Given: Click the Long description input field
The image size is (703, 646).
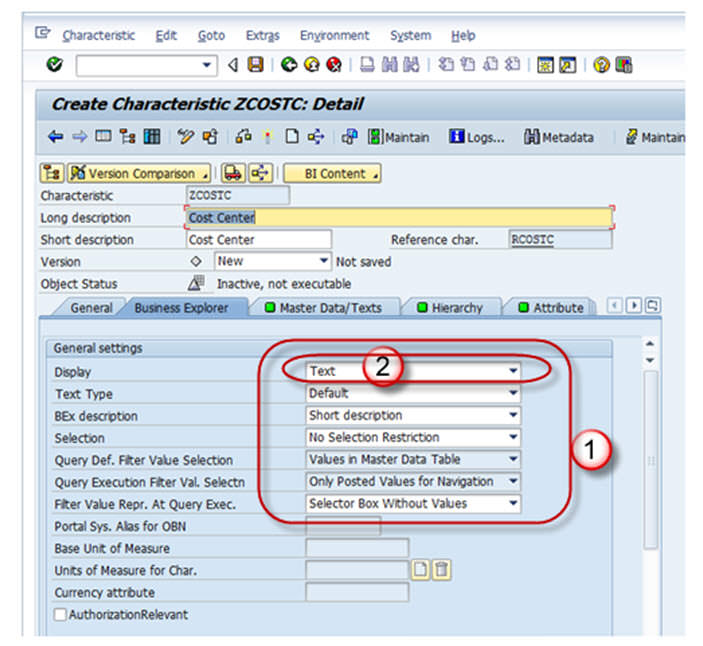Looking at the screenshot, I should pos(398,217).
